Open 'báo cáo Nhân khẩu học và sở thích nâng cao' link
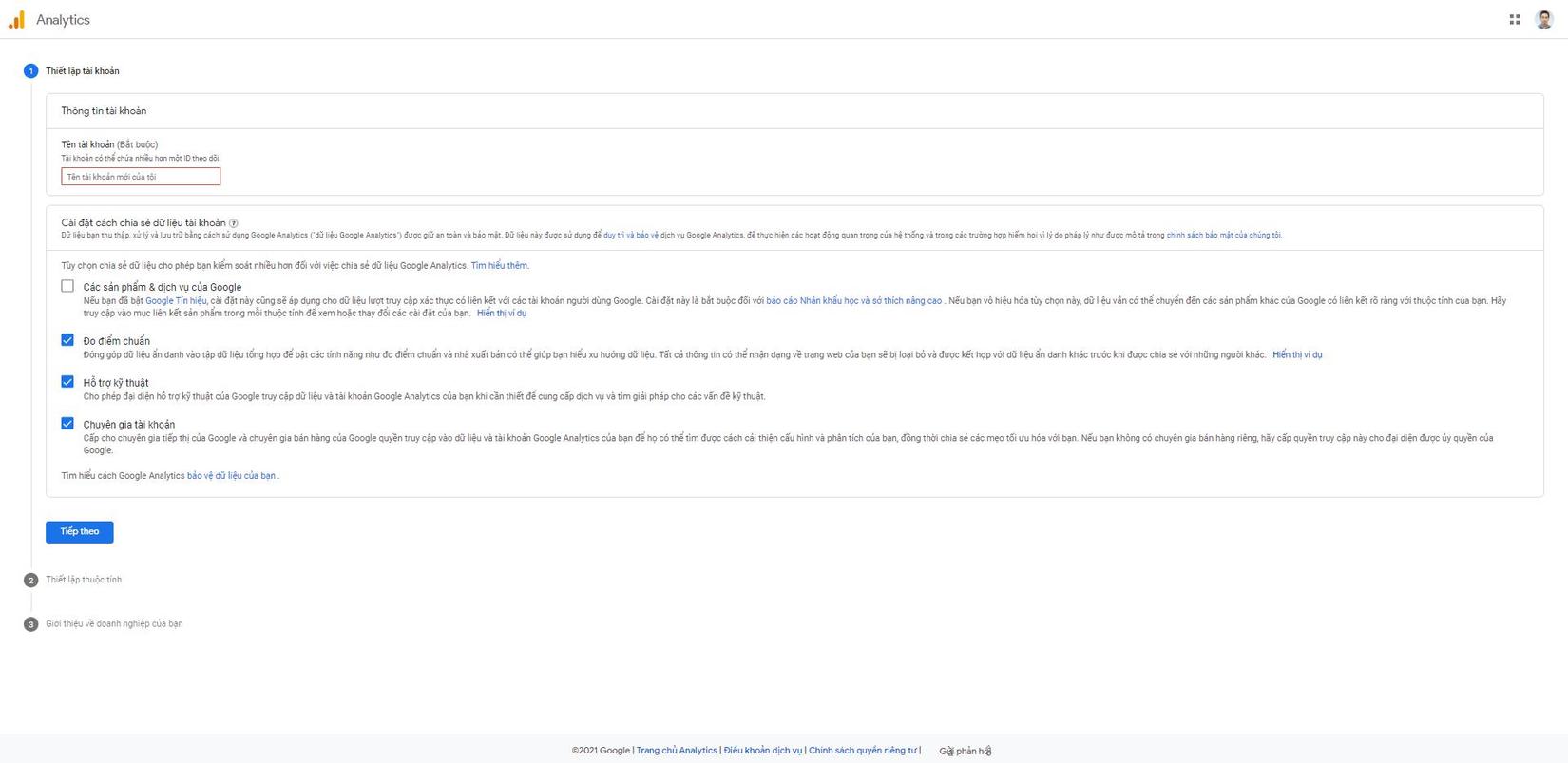Viewport: 1568px width, 763px height. [x=854, y=301]
